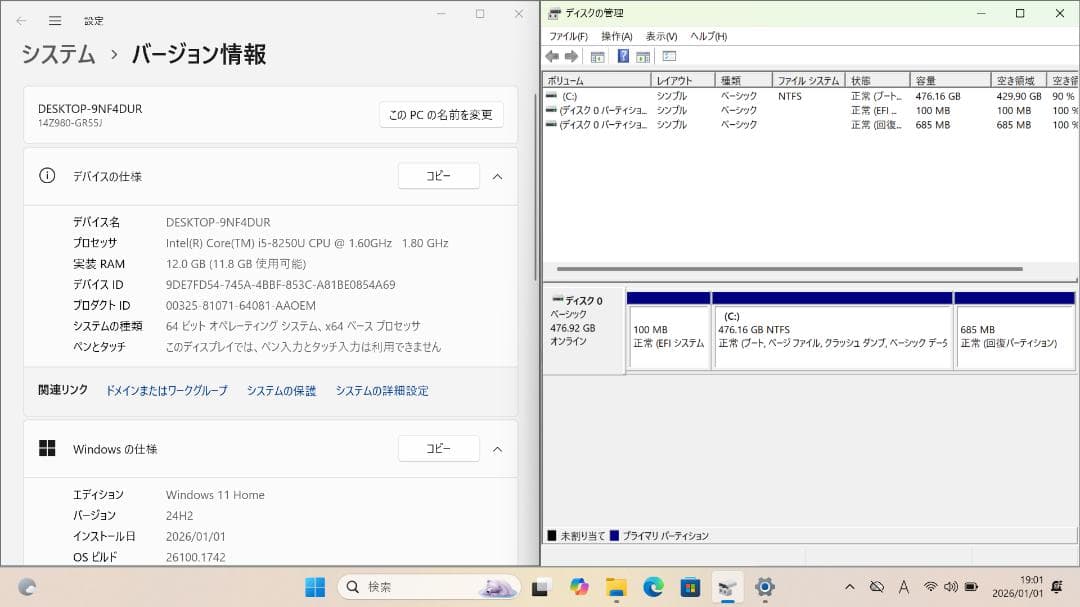Collapse the デバイスの仕様 section chevron
Screen dimensions: 1080x607
click(497, 176)
